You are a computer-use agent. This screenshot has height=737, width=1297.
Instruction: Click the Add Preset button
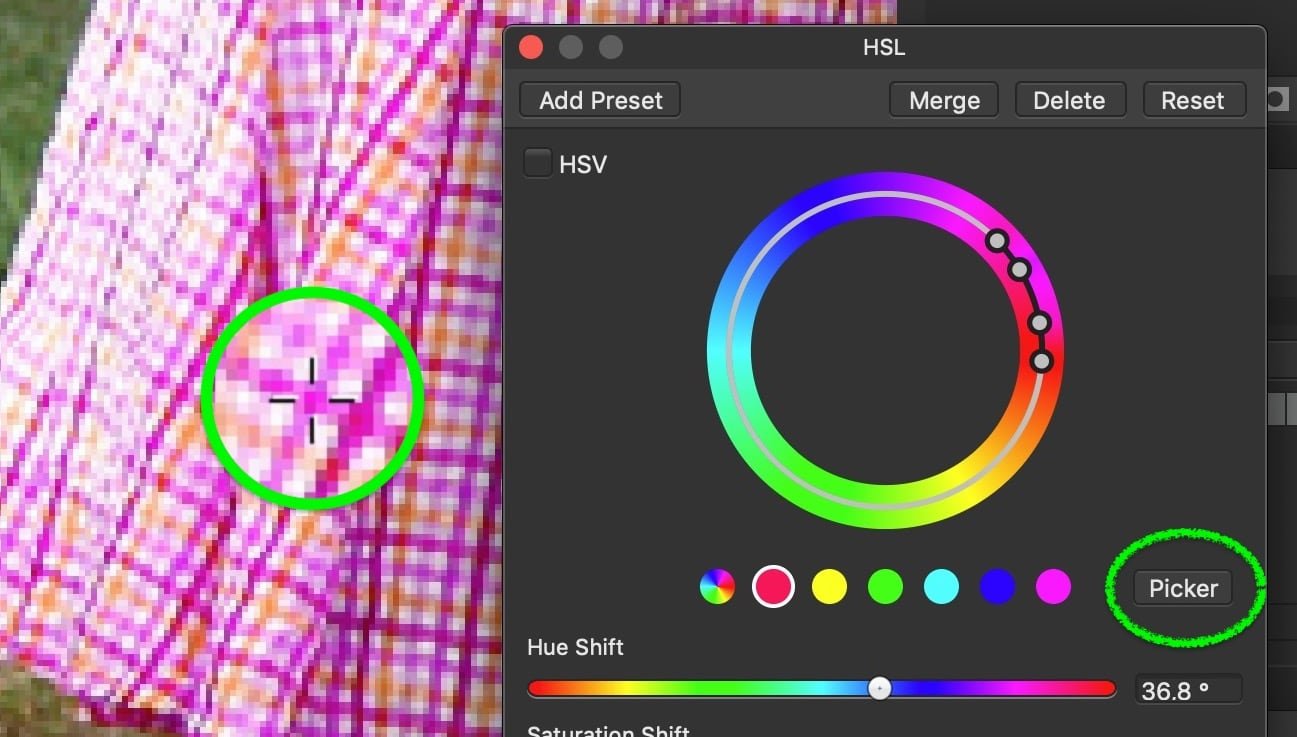[x=600, y=100]
